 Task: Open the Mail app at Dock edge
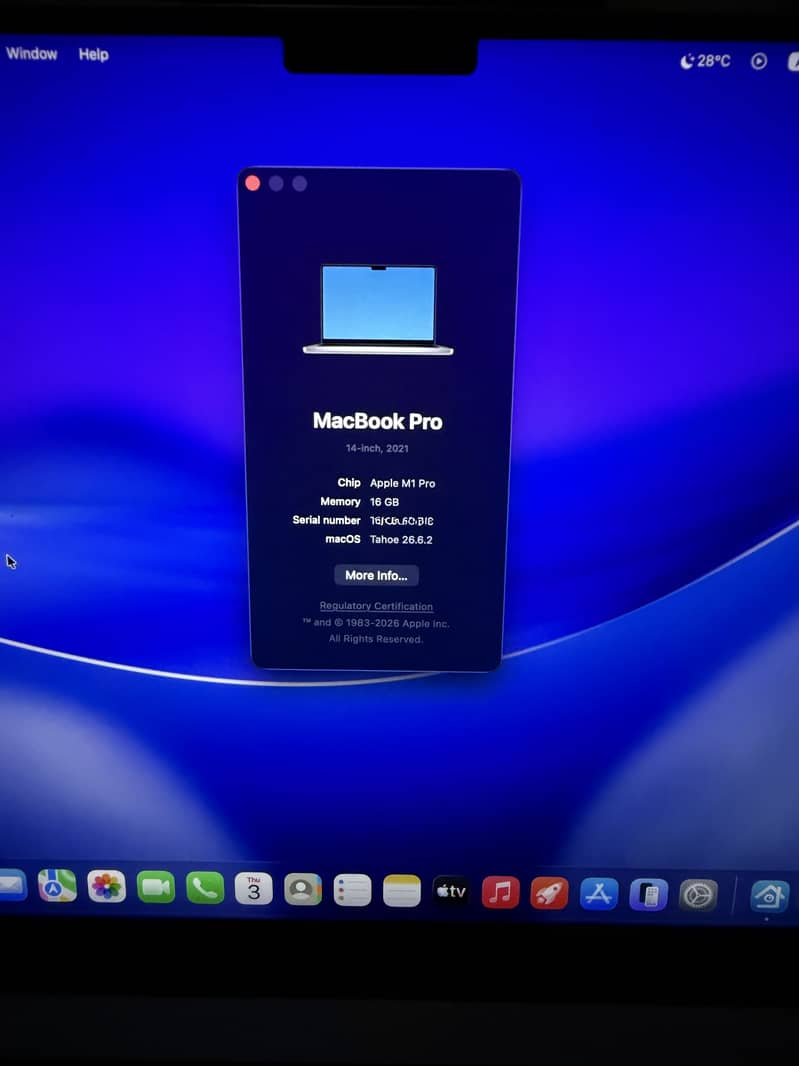point(12,884)
